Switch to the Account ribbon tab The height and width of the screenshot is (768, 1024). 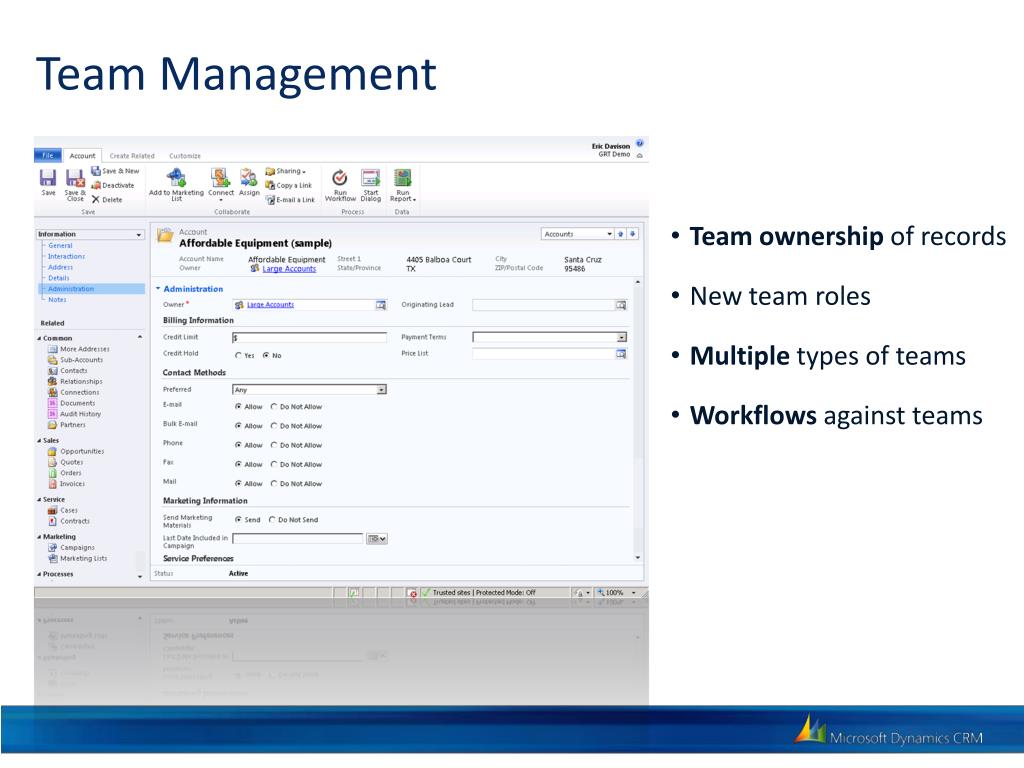point(82,155)
